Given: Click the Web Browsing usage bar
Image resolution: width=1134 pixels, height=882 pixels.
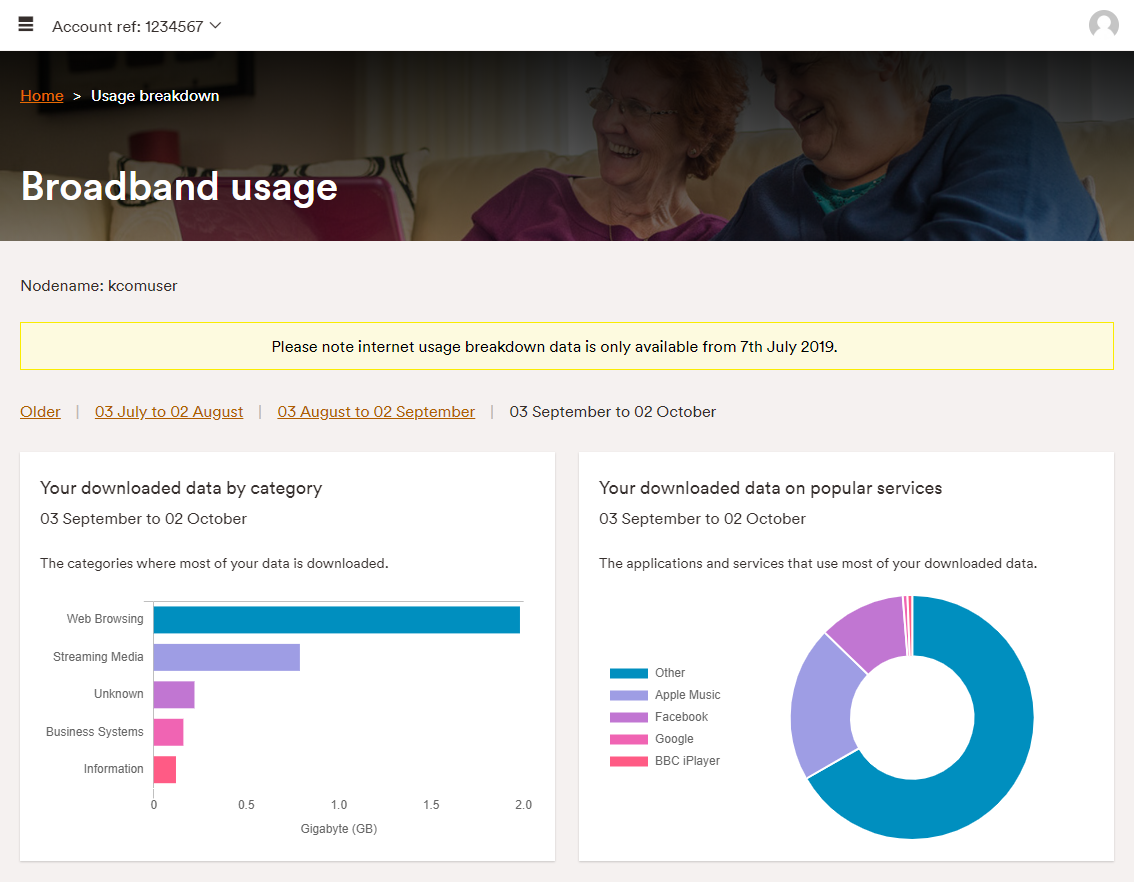Looking at the screenshot, I should point(335,619).
